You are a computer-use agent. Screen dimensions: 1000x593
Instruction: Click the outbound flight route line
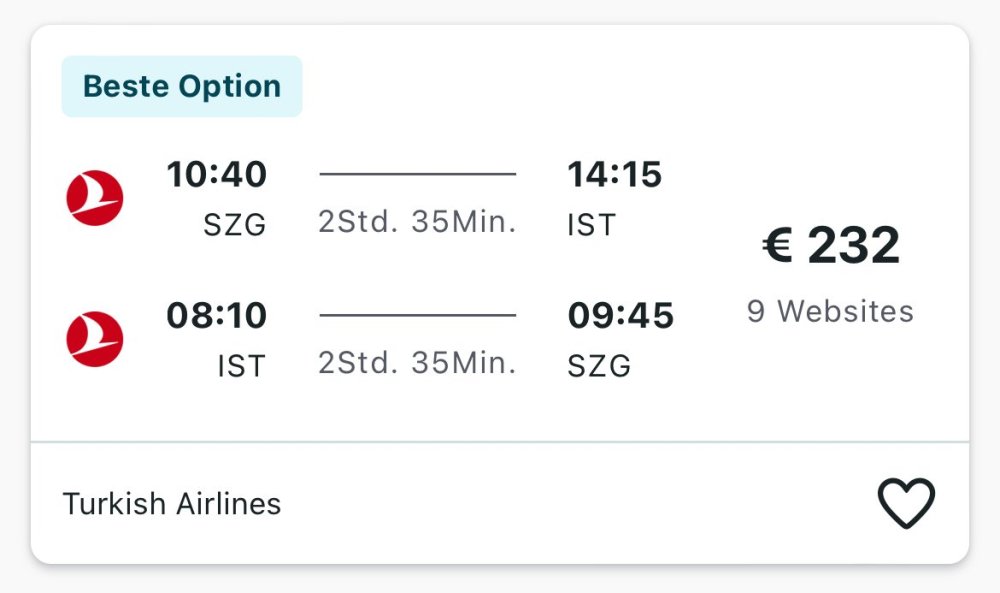pos(417,174)
